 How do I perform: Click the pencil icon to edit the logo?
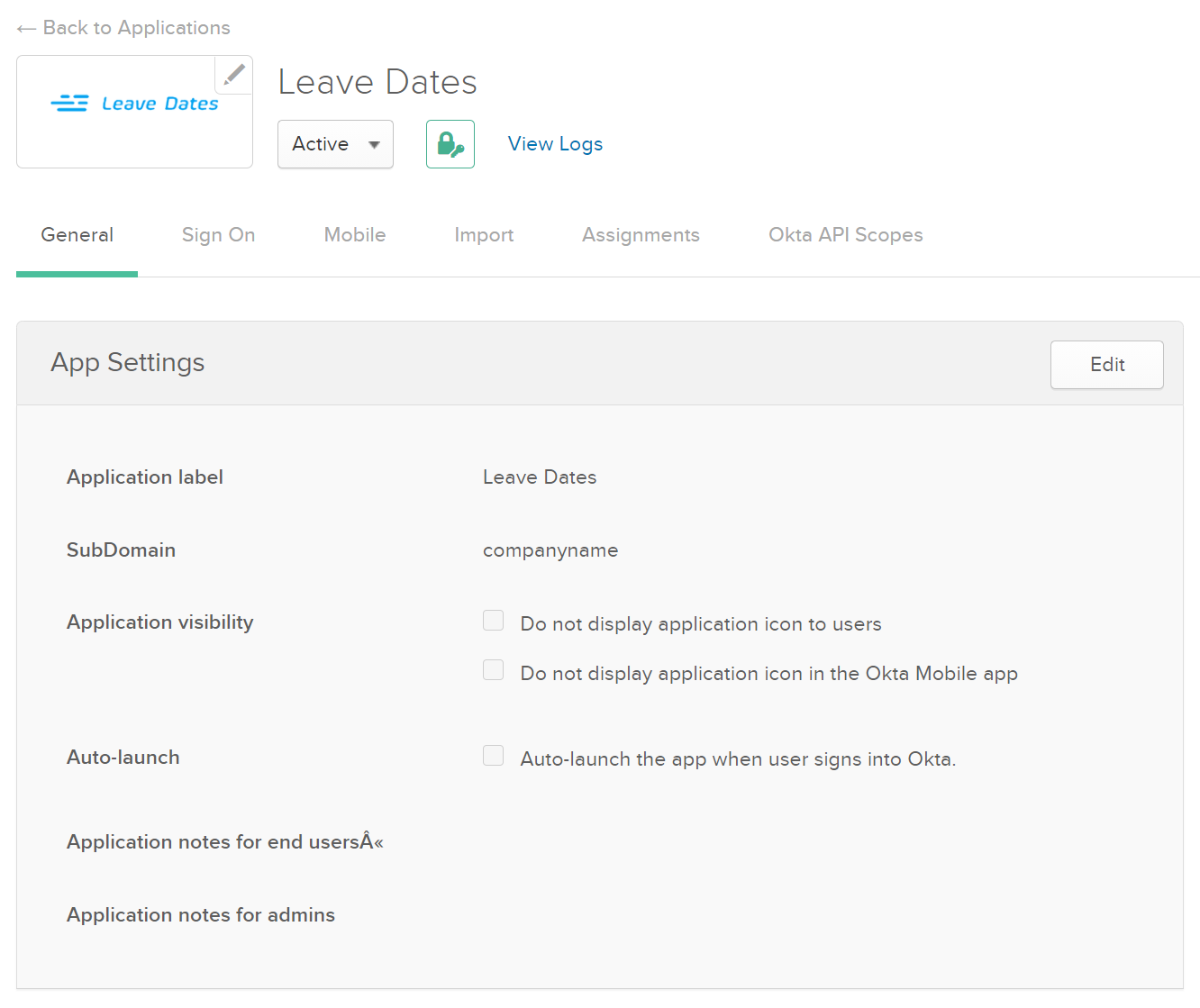[234, 74]
